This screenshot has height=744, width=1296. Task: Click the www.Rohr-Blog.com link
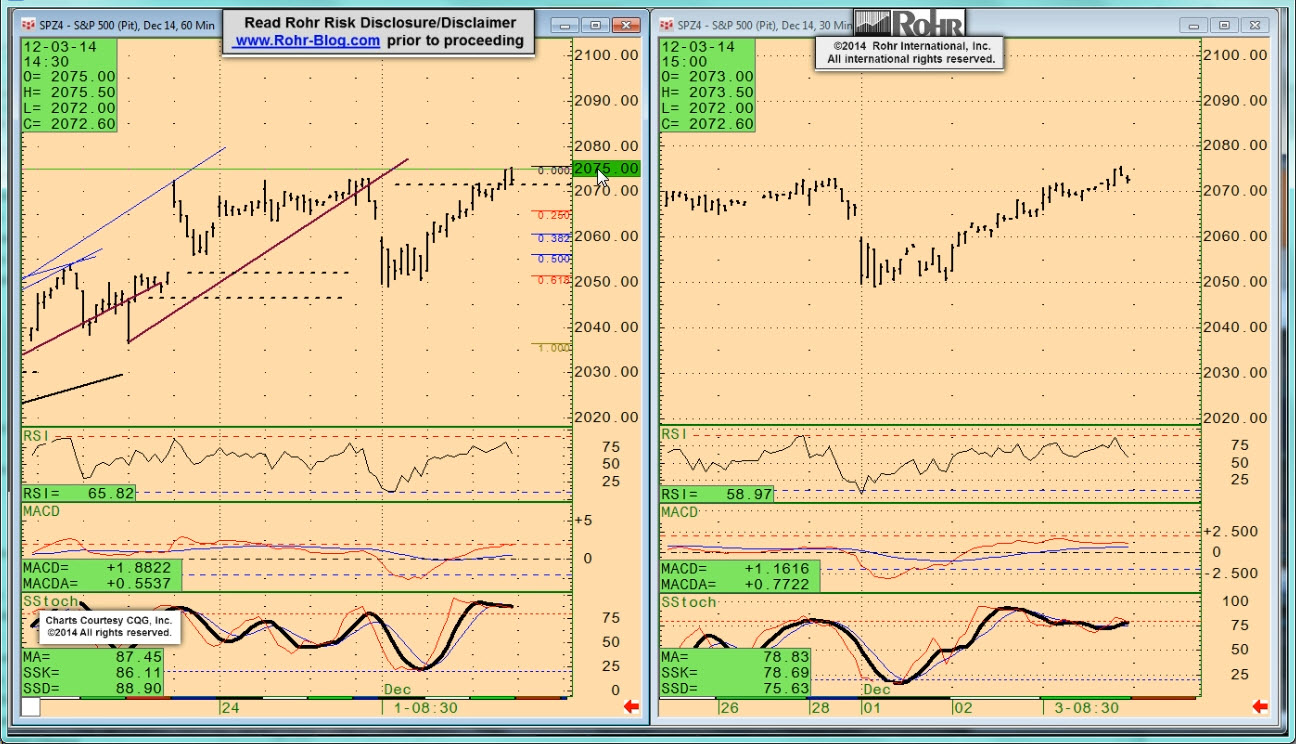pyautogui.click(x=307, y=41)
